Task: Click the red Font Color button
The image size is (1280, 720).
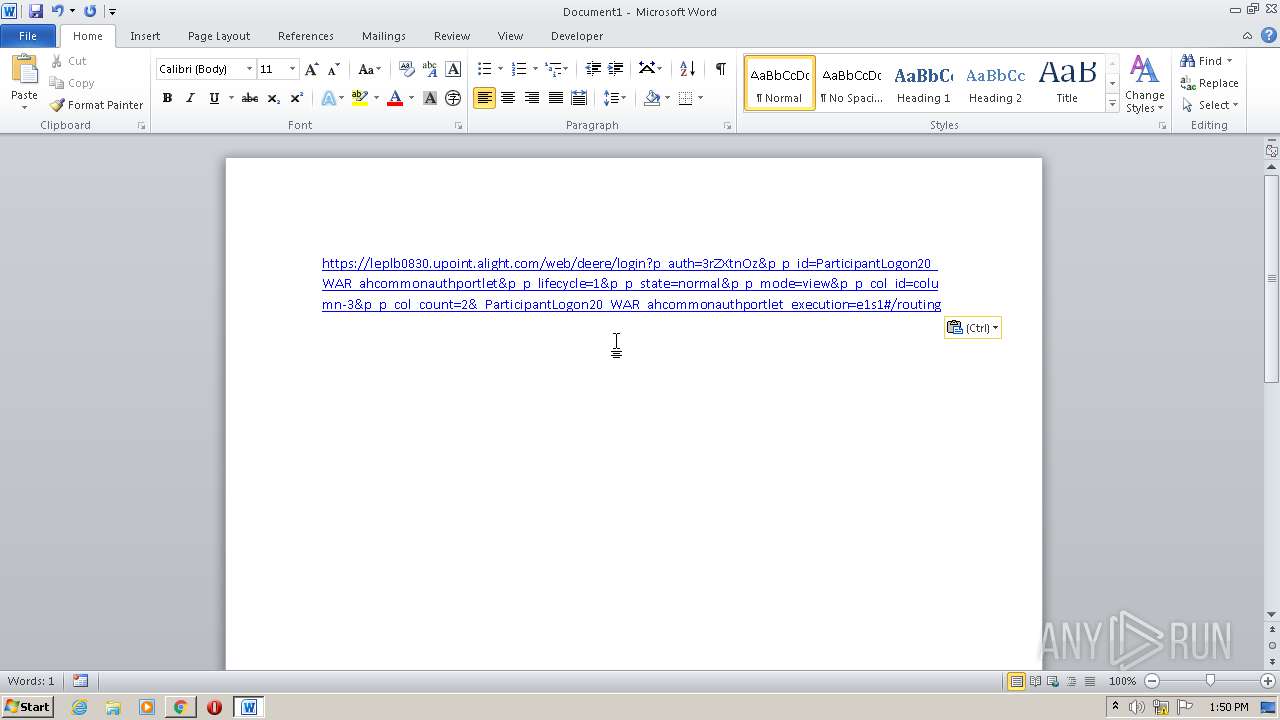Action: pyautogui.click(x=395, y=98)
